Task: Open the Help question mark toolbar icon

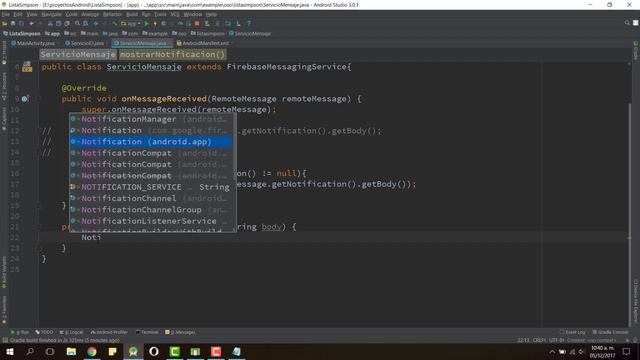Action: tap(249, 24)
